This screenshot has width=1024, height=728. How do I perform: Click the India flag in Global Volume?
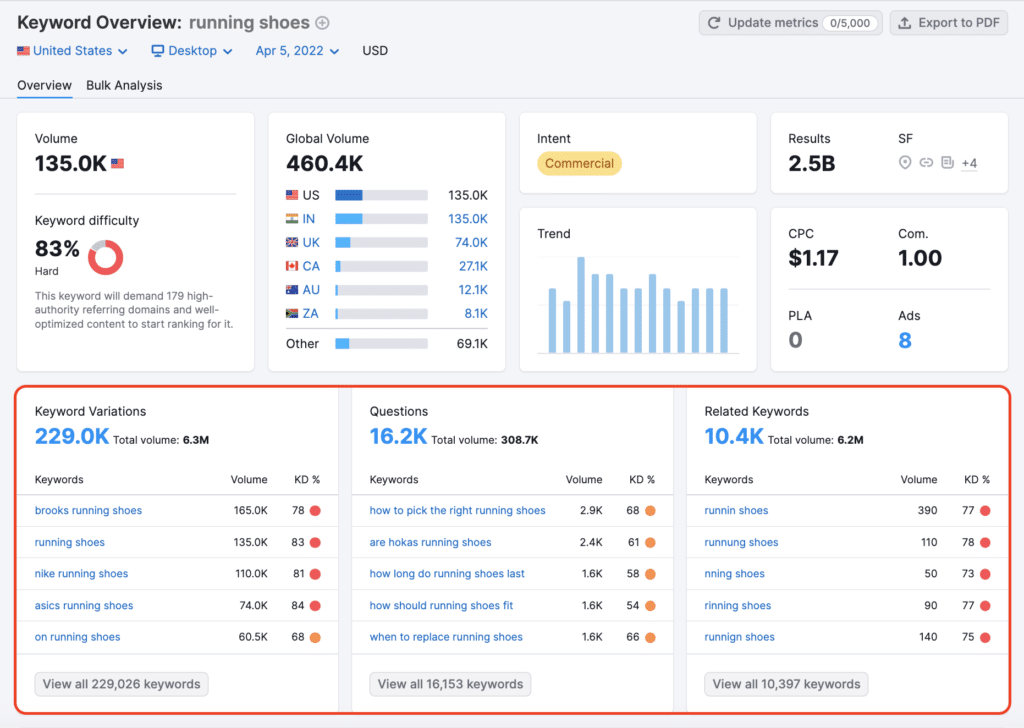[x=292, y=219]
